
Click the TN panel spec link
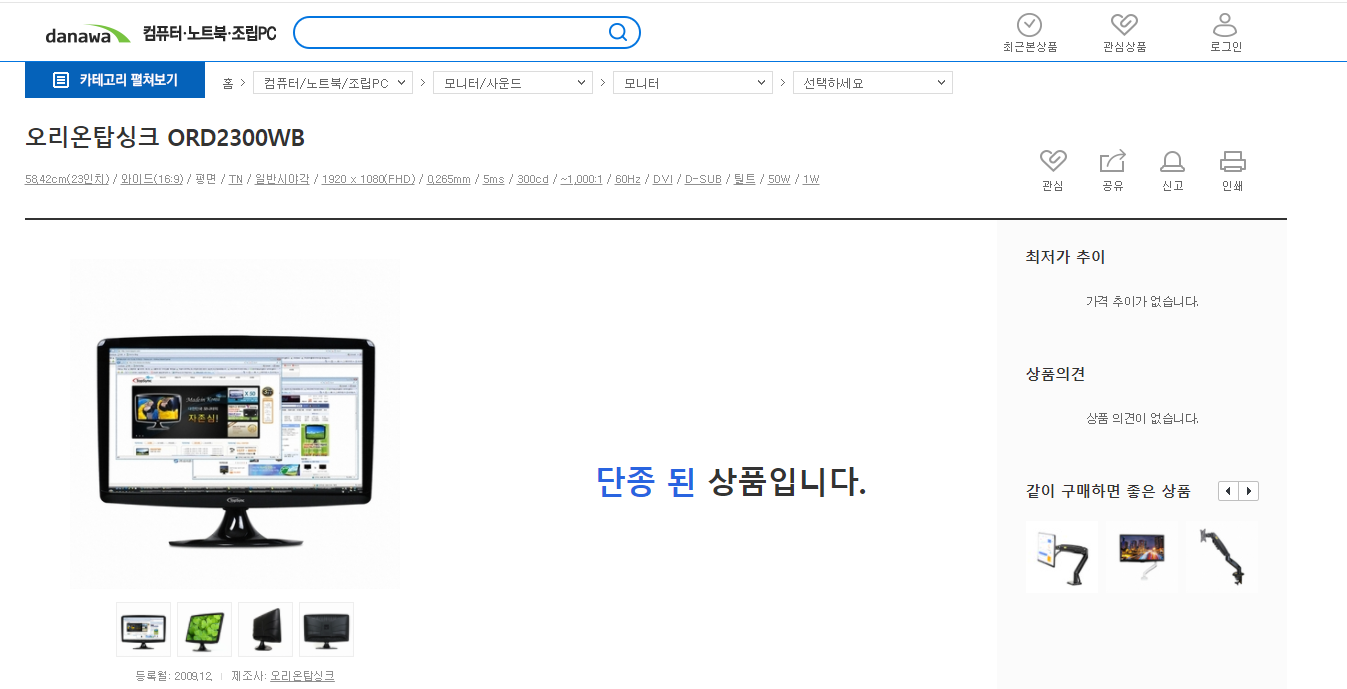pos(236,179)
